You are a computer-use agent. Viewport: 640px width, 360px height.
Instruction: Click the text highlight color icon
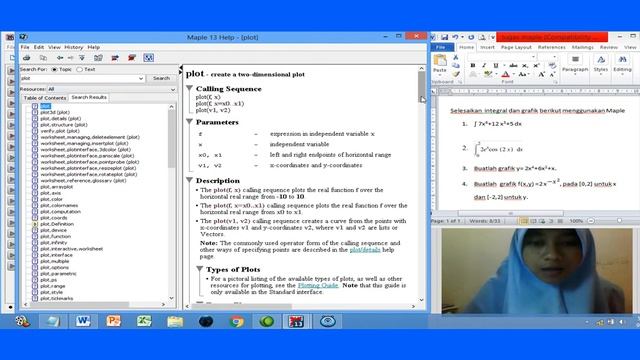[x=487, y=74]
